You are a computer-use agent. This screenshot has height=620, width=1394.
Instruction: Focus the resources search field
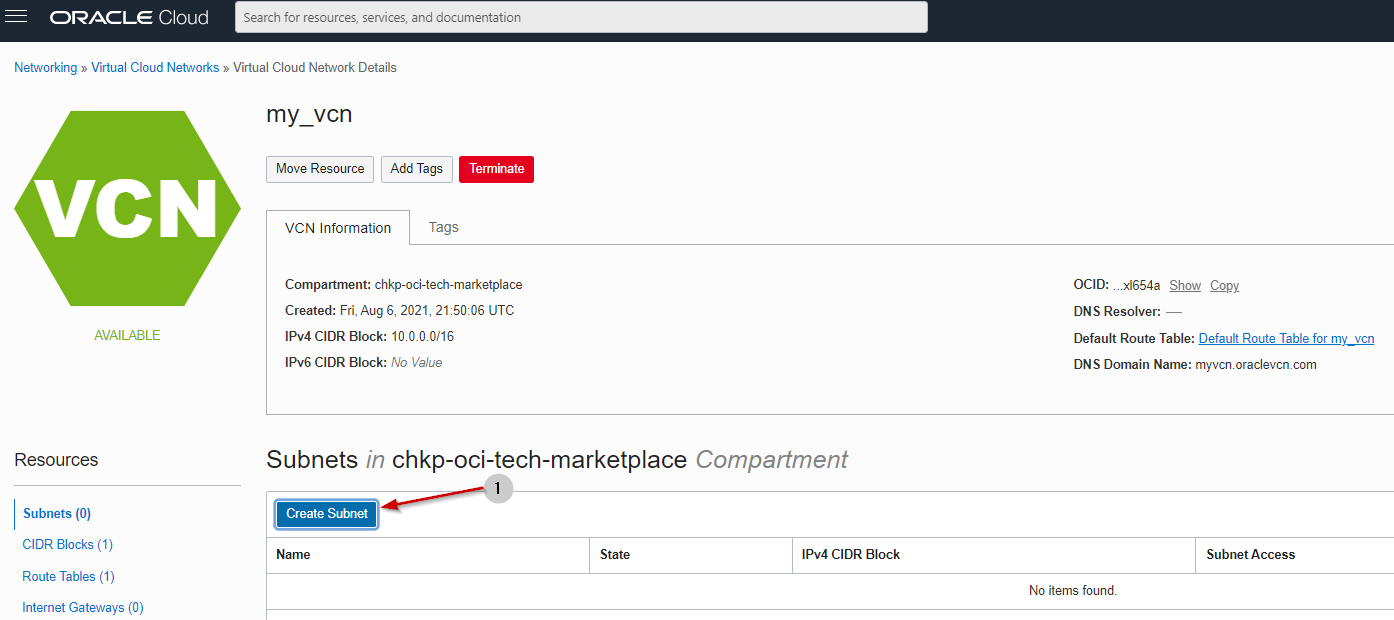coord(581,17)
